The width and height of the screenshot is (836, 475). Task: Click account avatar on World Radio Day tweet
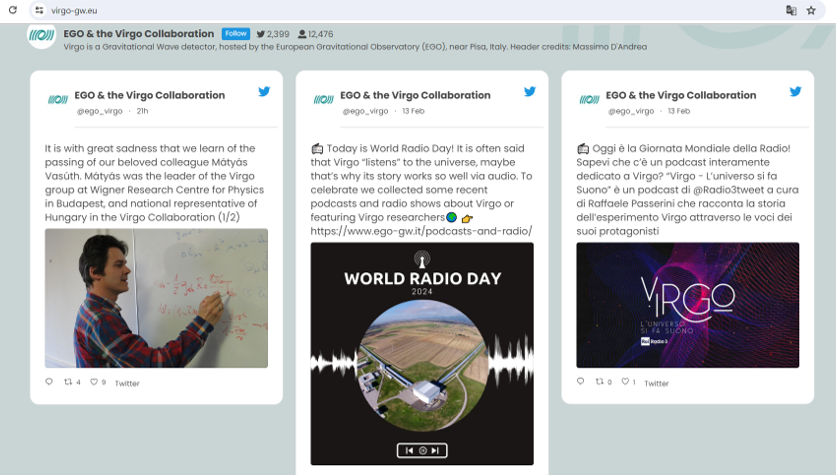tap(324, 99)
